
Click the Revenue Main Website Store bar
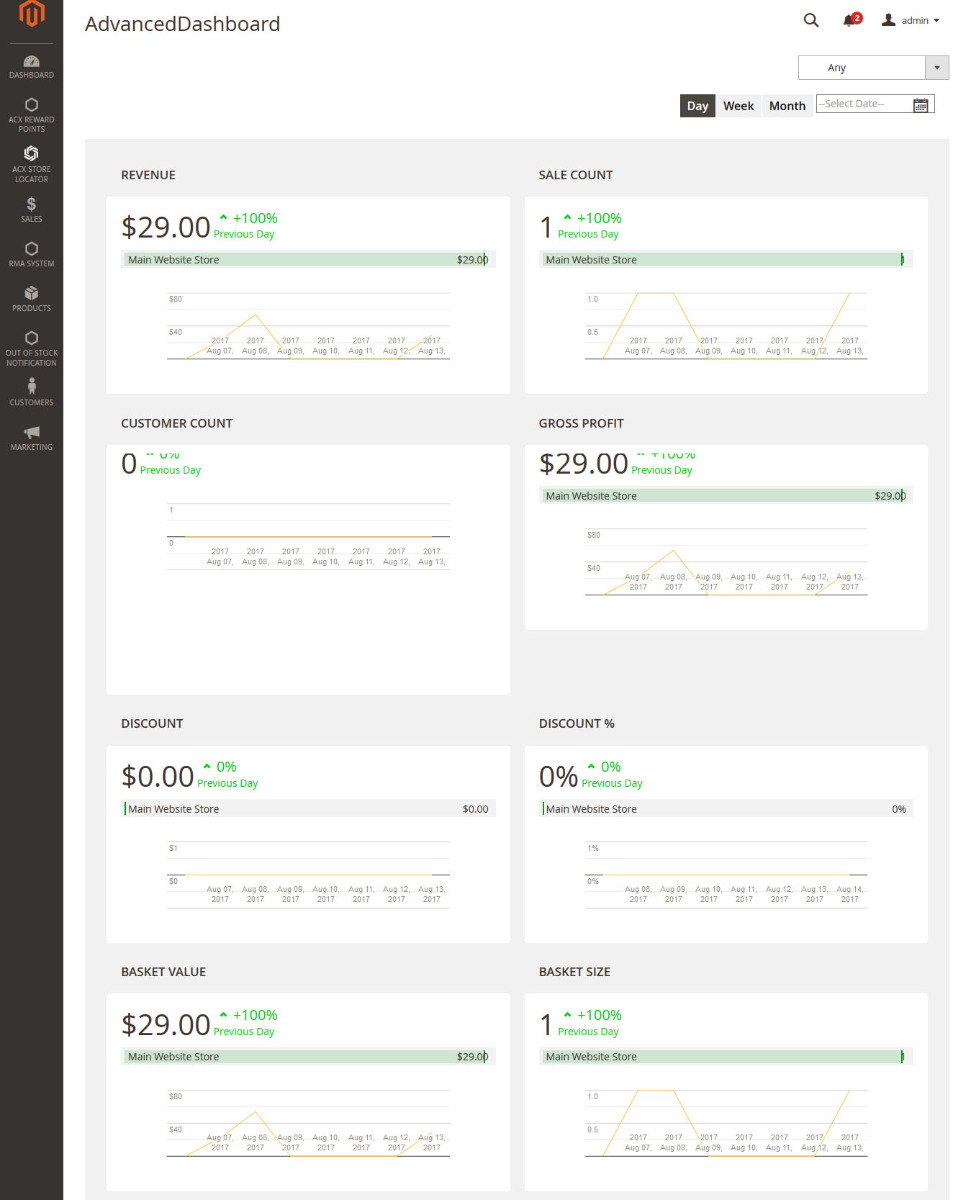tap(308, 260)
